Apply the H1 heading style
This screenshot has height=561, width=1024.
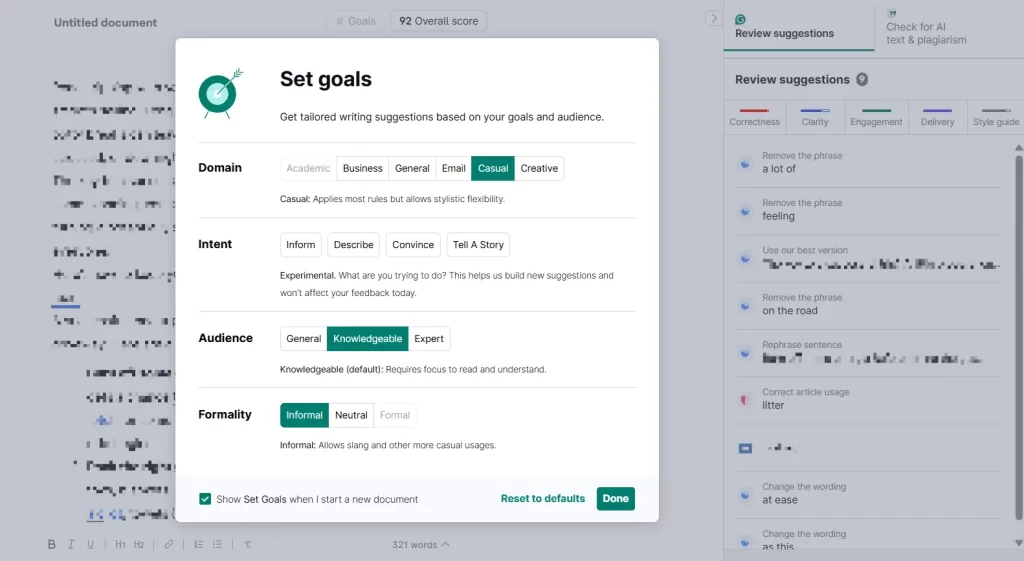(120, 544)
